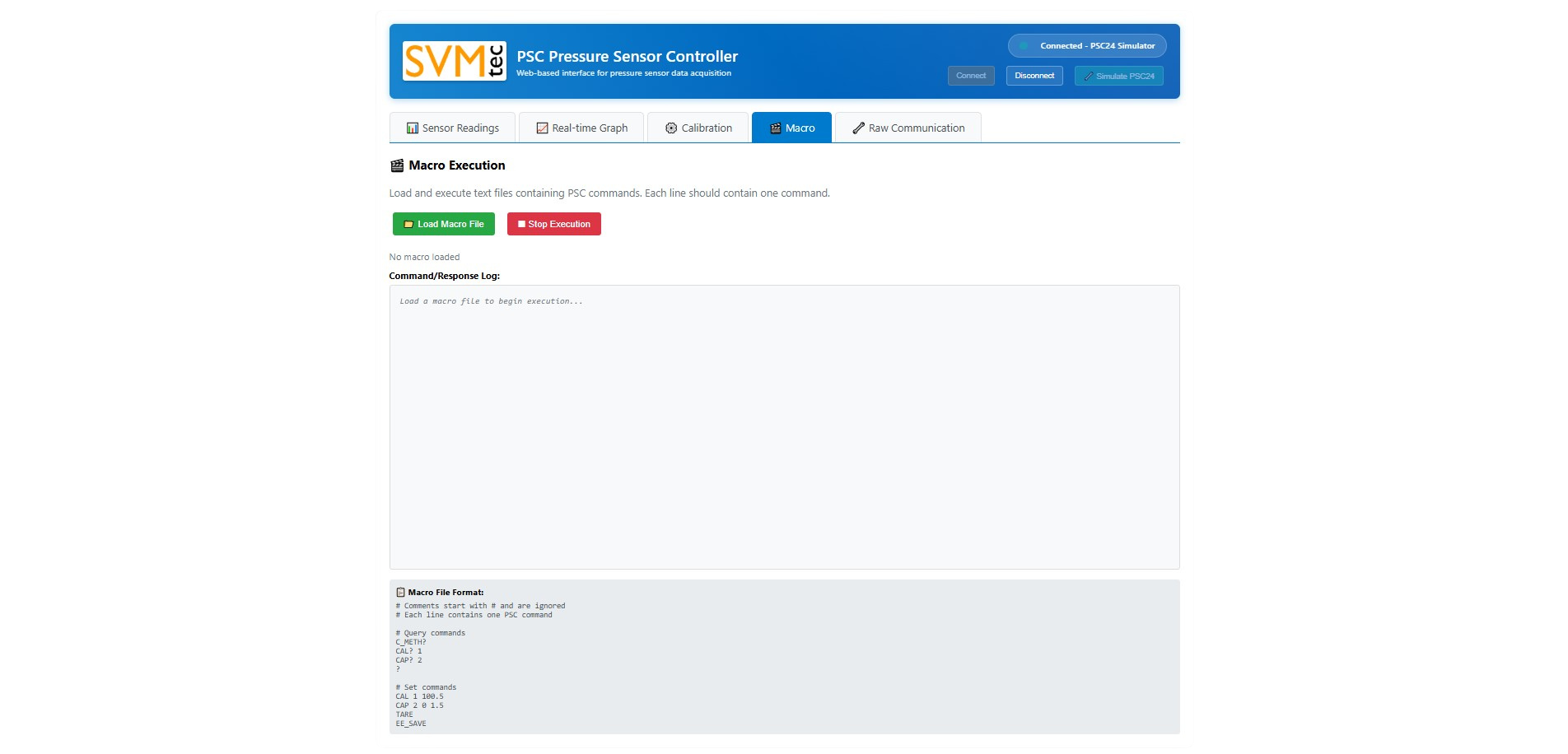This screenshot has width=1568, height=754.
Task: Click the SVMtec logo
Action: (454, 61)
